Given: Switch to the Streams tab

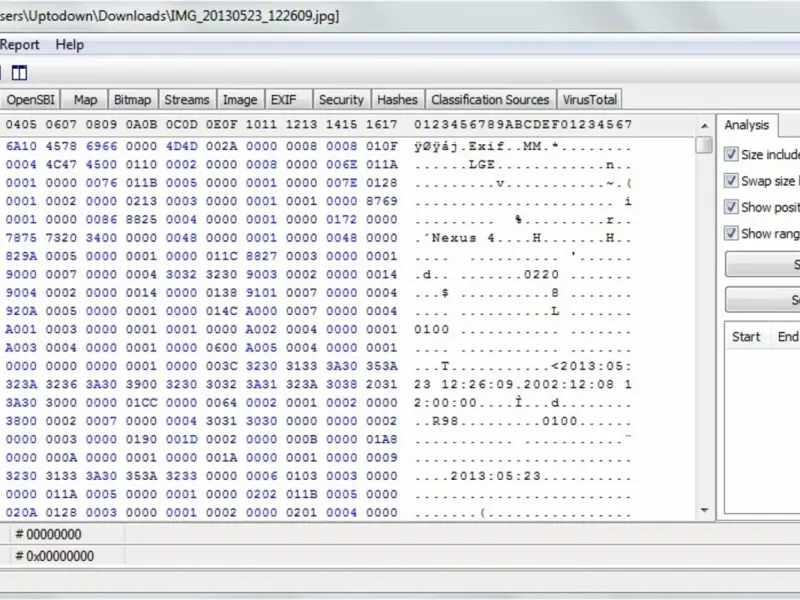Looking at the screenshot, I should pyautogui.click(x=187, y=99).
